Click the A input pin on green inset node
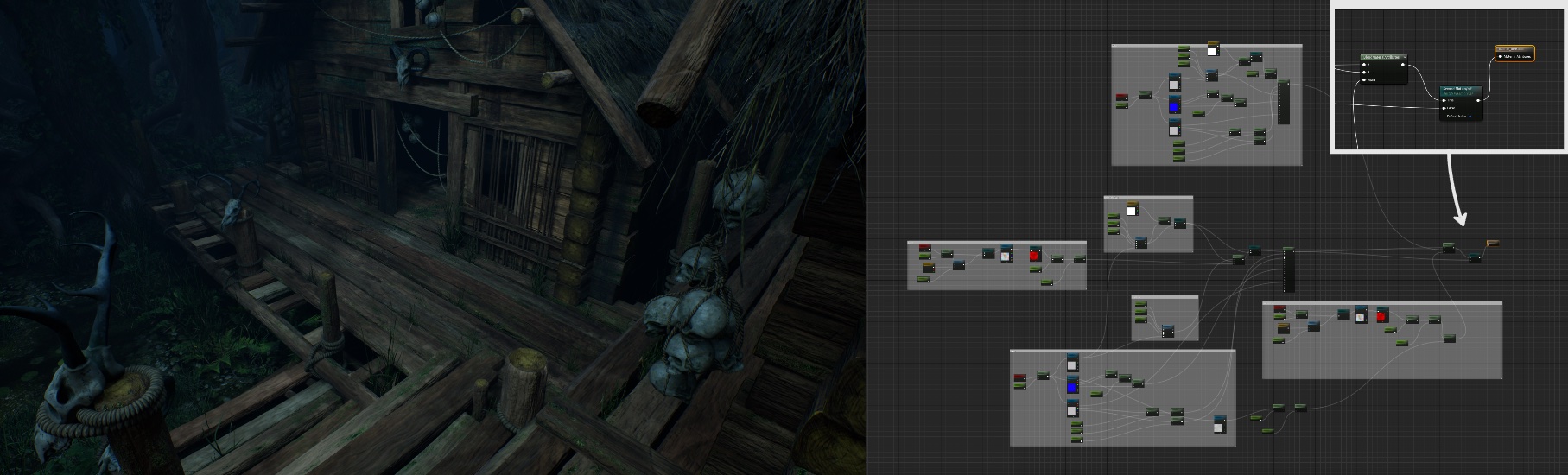1568x475 pixels. [1364, 65]
